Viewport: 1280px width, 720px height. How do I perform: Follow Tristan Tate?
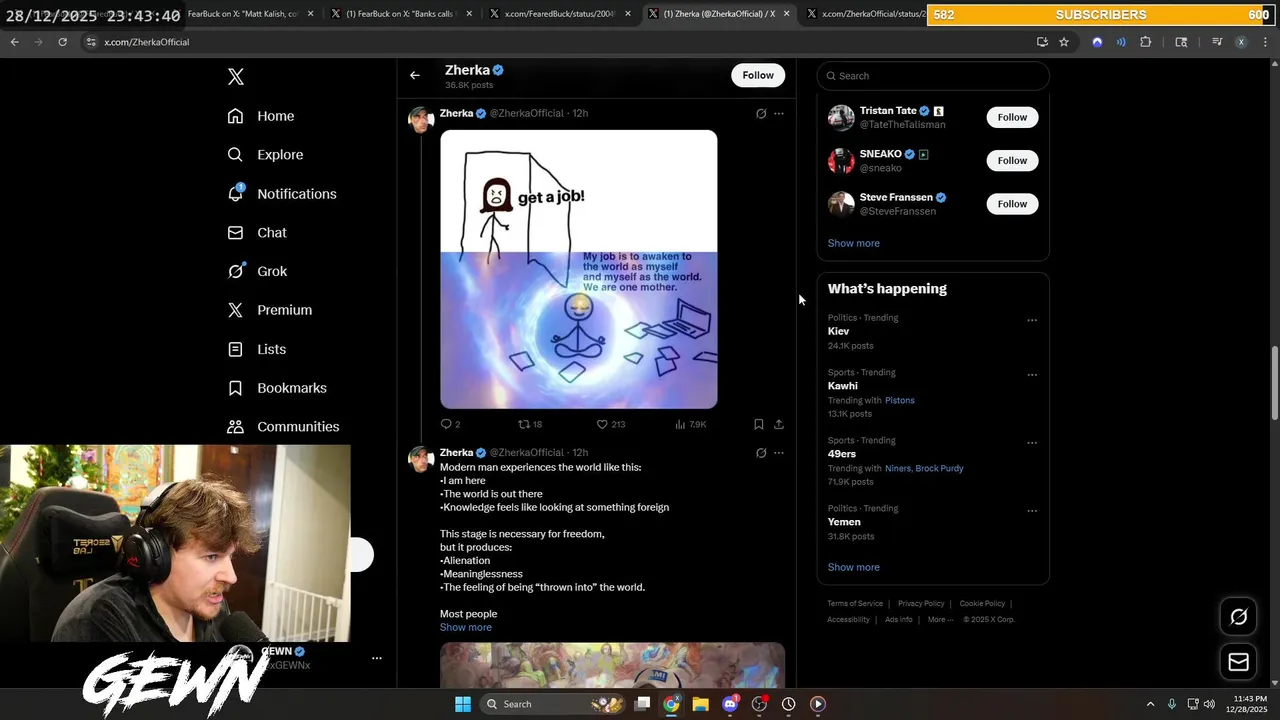point(1012,117)
